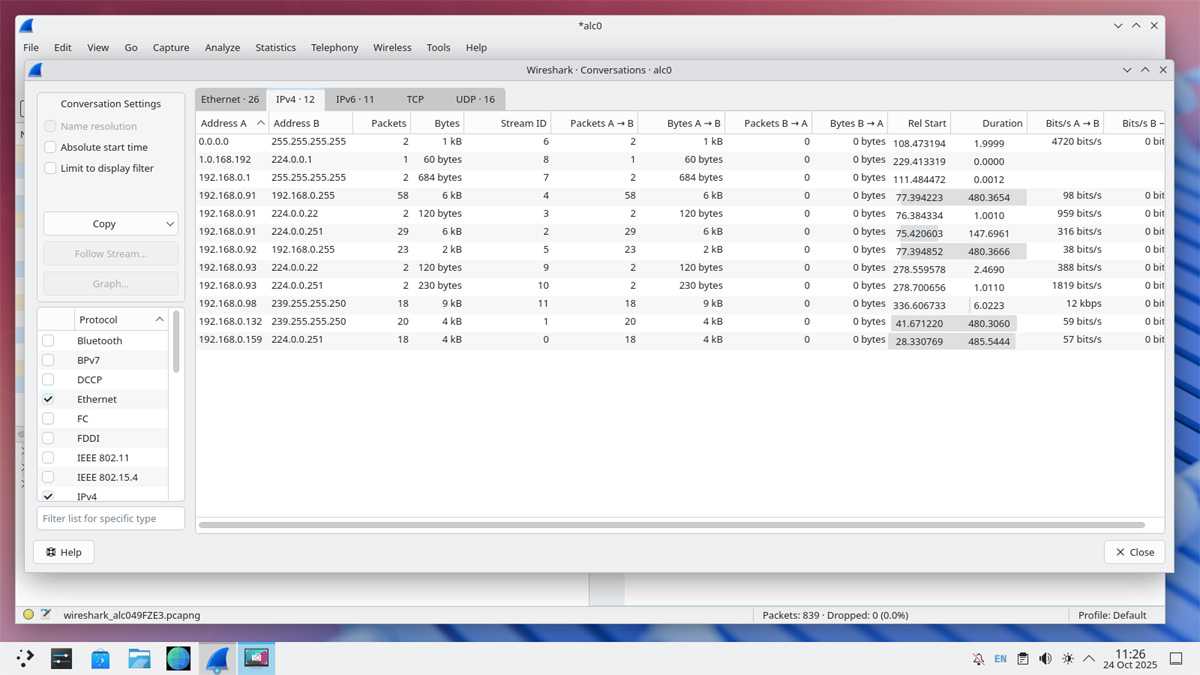The width and height of the screenshot is (1200, 675).
Task: Open capture file properties icon in status bar
Action: 46,615
